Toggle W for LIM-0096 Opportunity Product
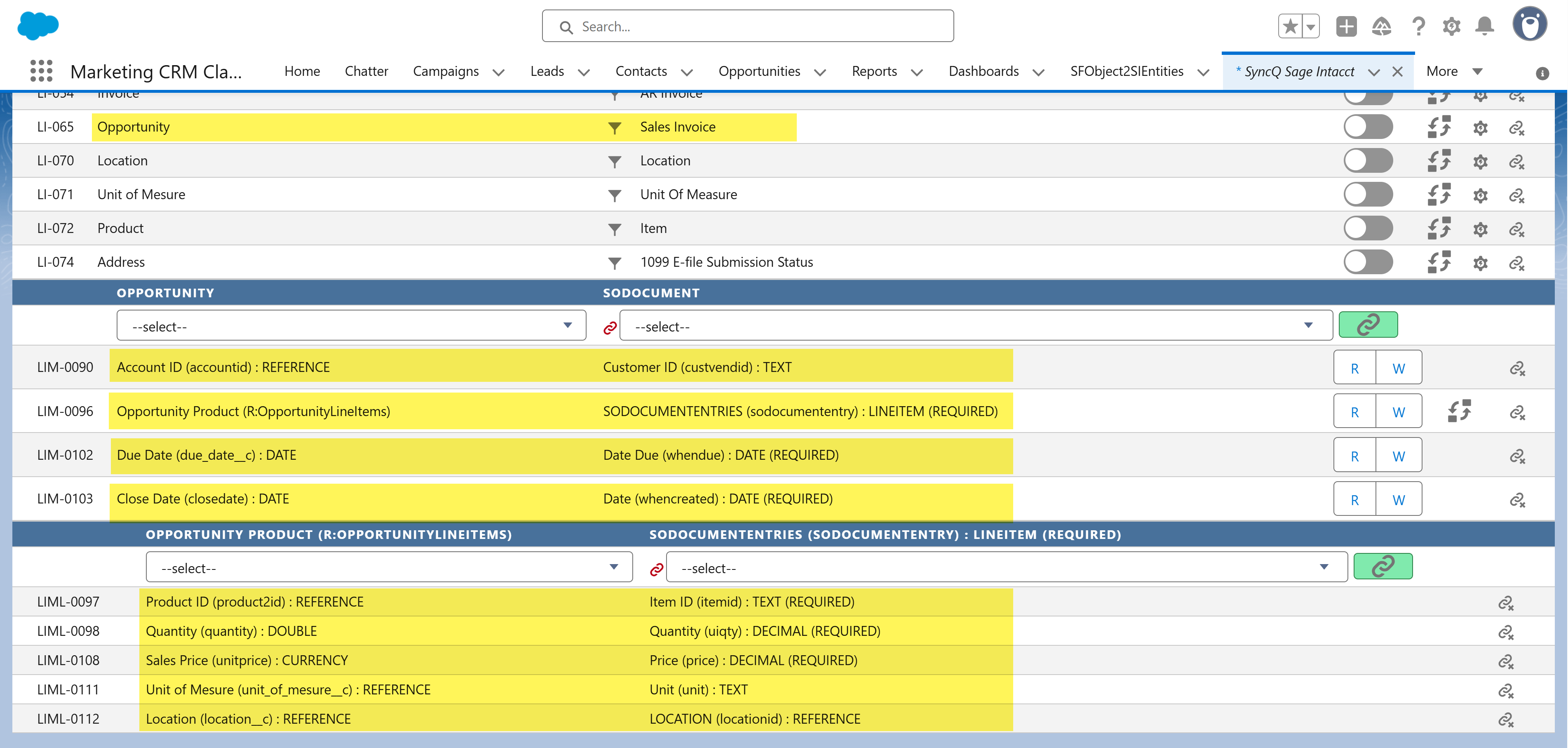Image resolution: width=1568 pixels, height=748 pixels. tap(1399, 412)
